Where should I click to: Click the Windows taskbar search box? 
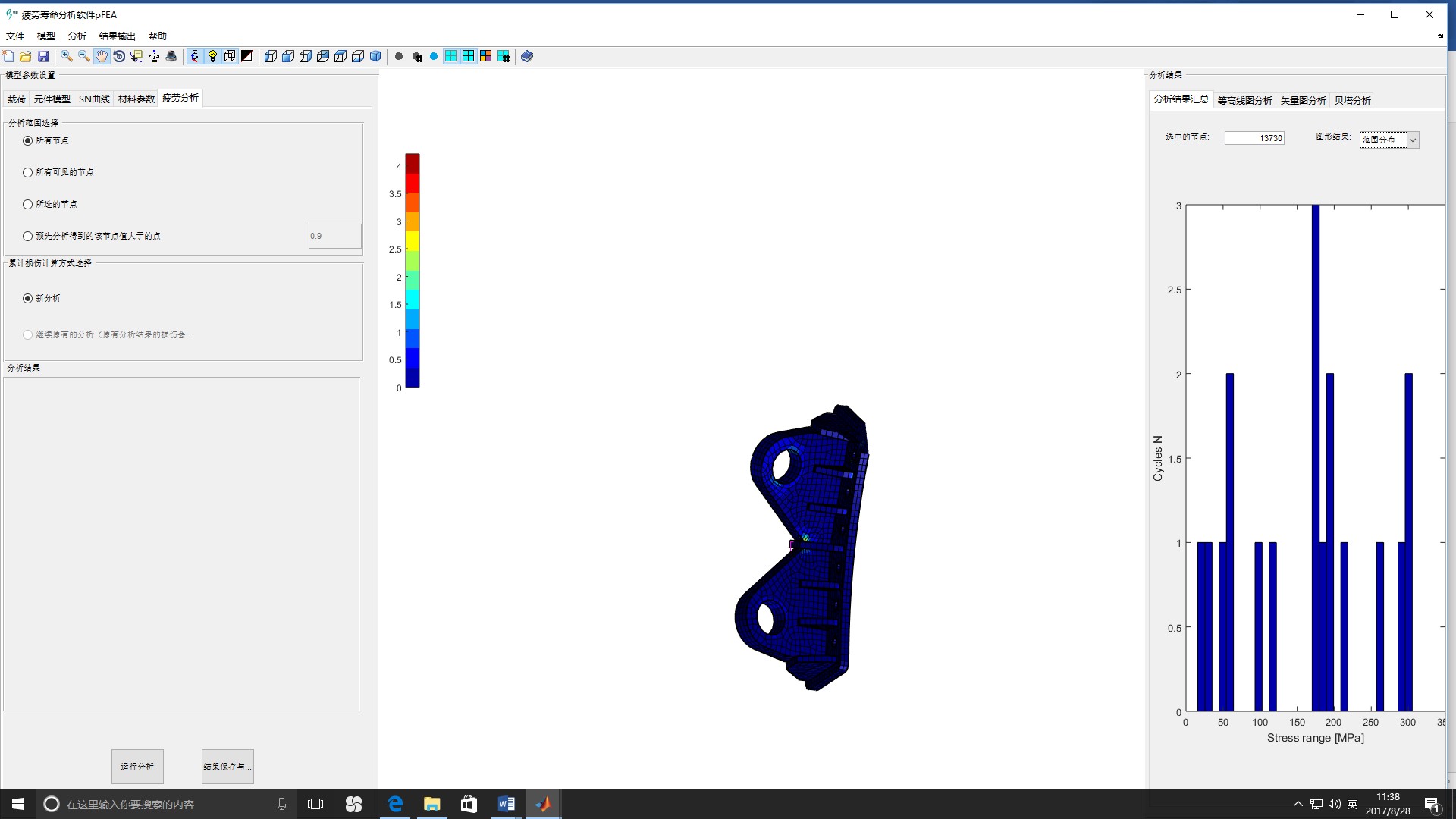[x=167, y=804]
